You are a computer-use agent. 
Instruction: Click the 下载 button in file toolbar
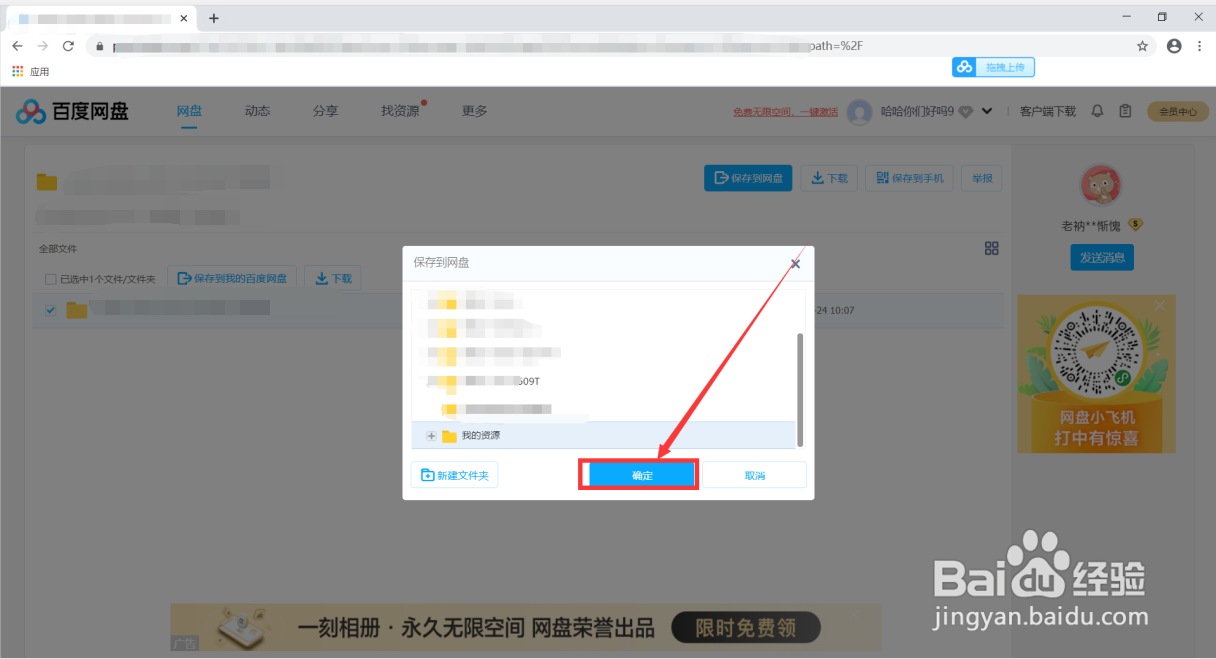(333, 278)
